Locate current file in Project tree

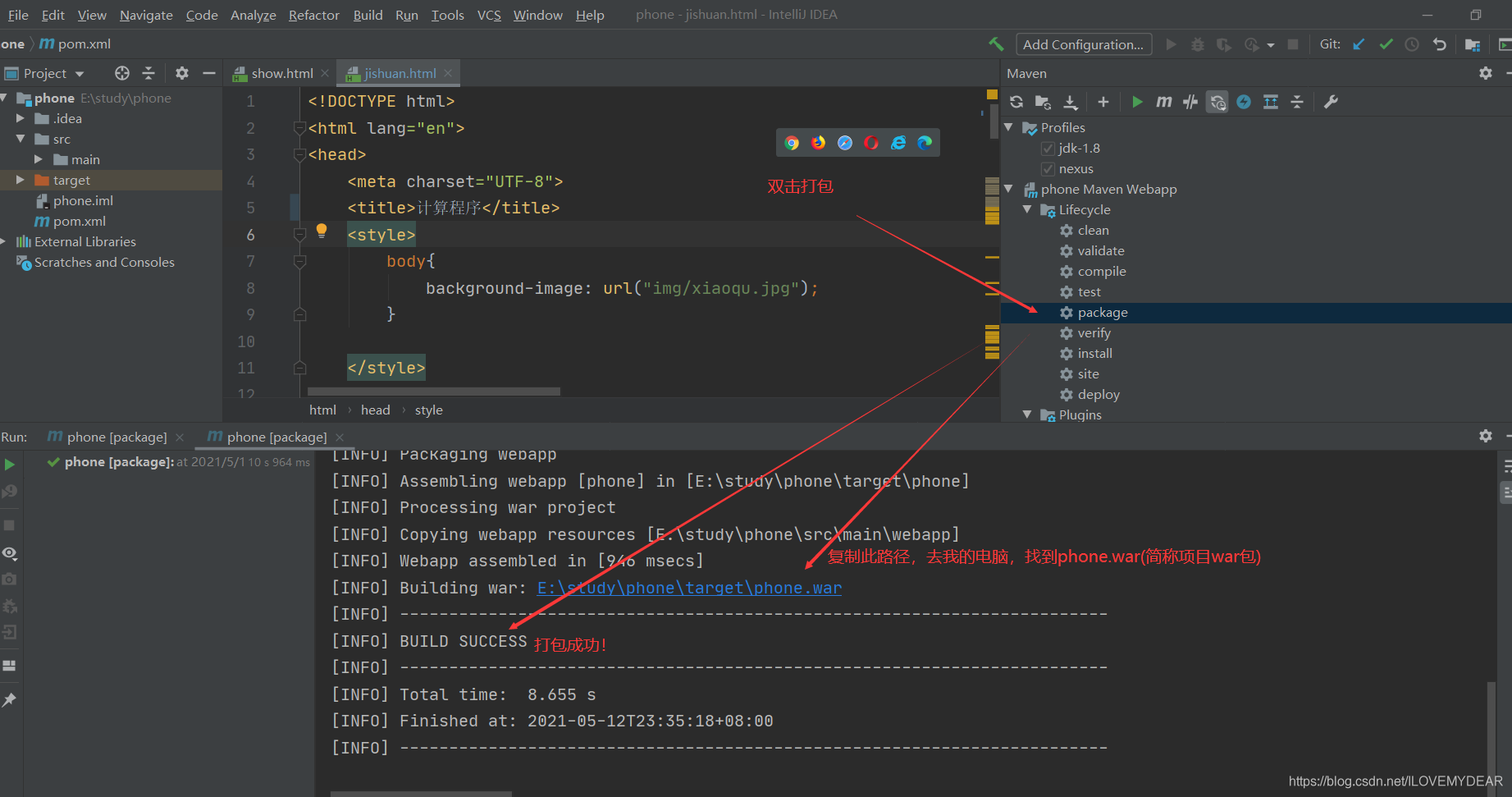pyautogui.click(x=122, y=73)
